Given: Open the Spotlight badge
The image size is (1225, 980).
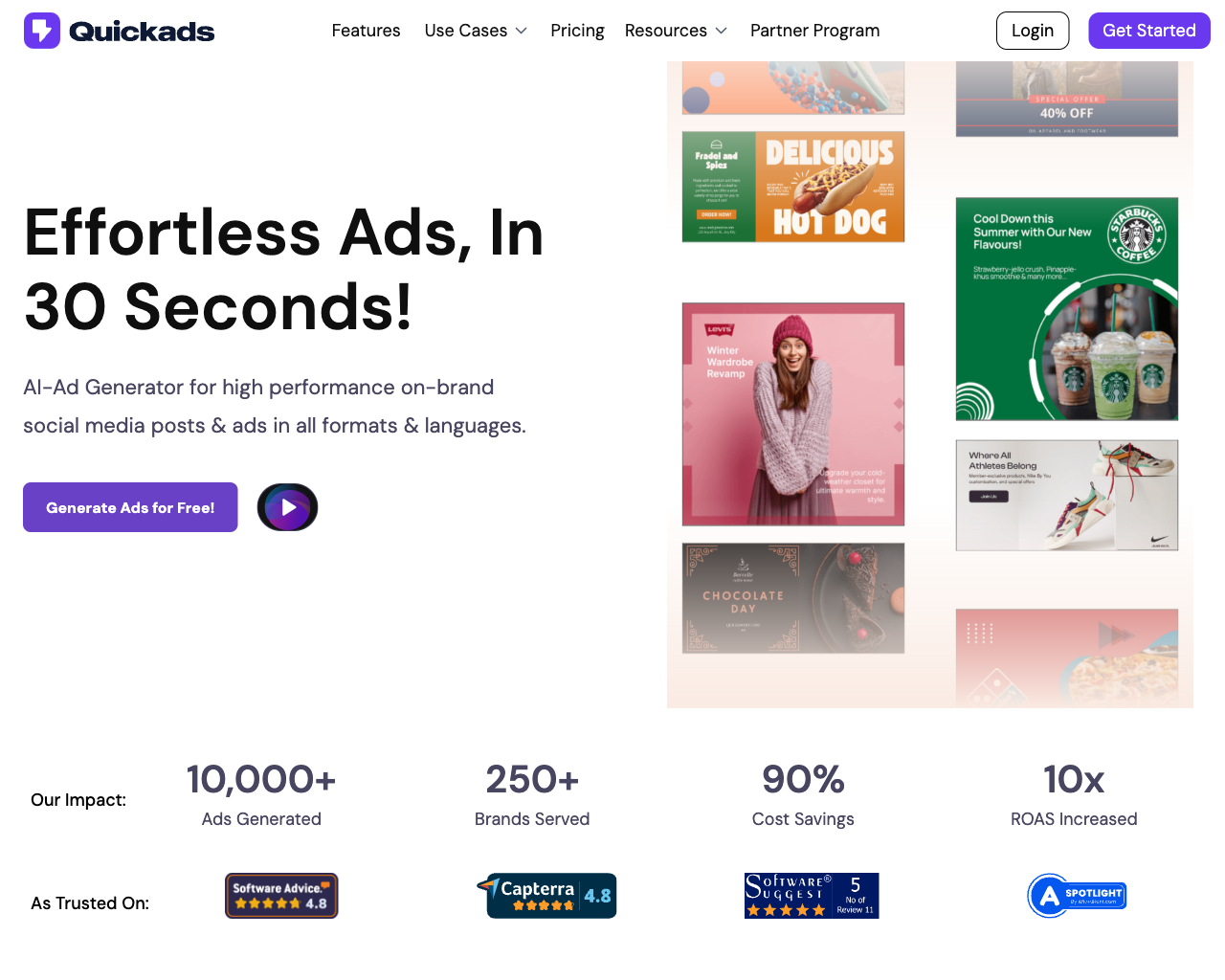Looking at the screenshot, I should pyautogui.click(x=1077, y=896).
